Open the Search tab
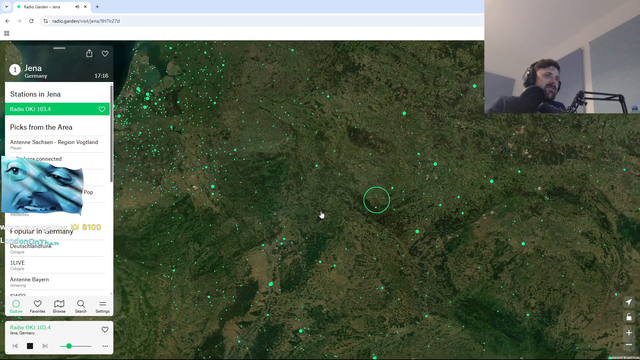The width and height of the screenshot is (640, 360). 81,306
